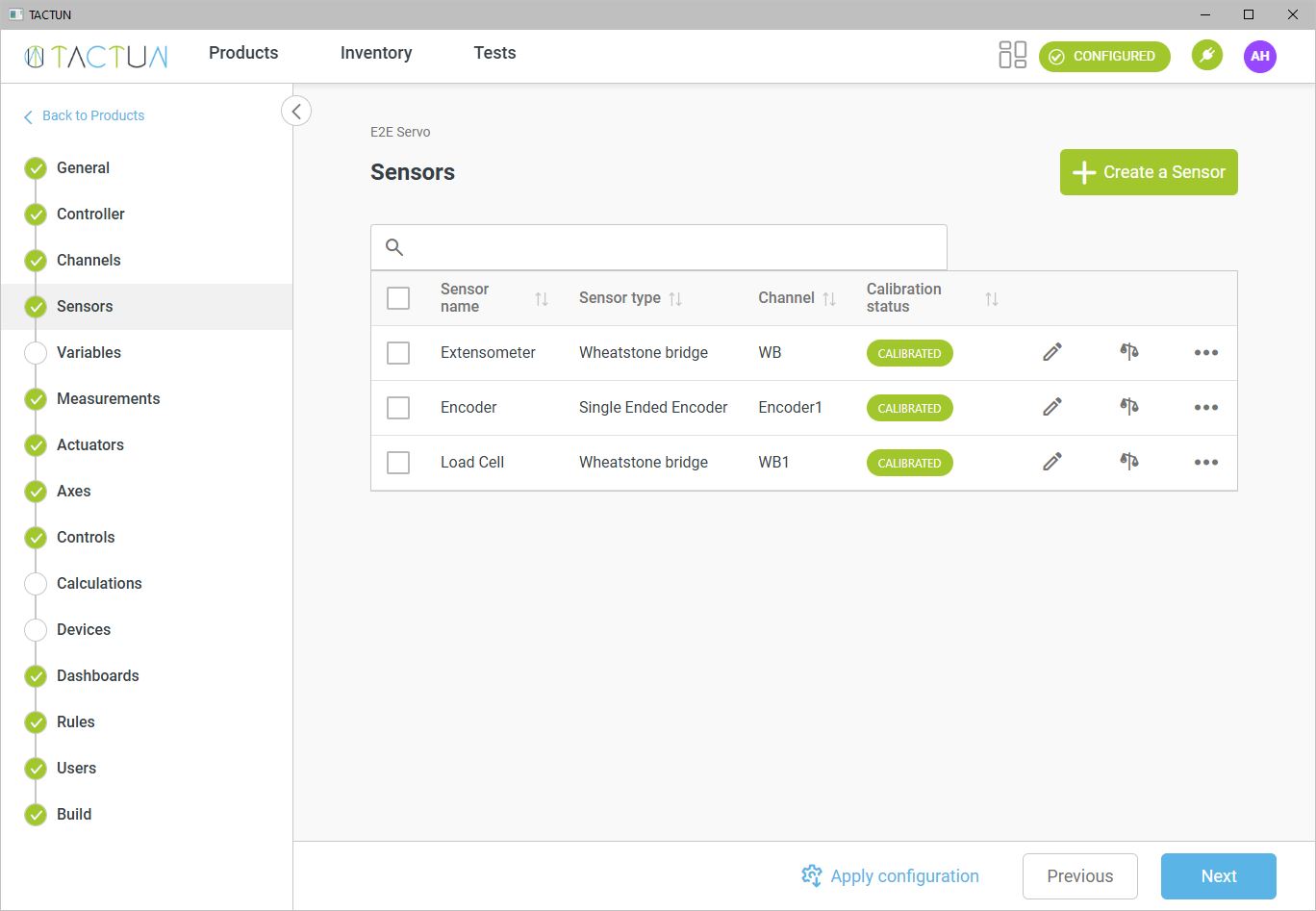Open the Measurements step in sidebar
1316x911 pixels.
(108, 398)
